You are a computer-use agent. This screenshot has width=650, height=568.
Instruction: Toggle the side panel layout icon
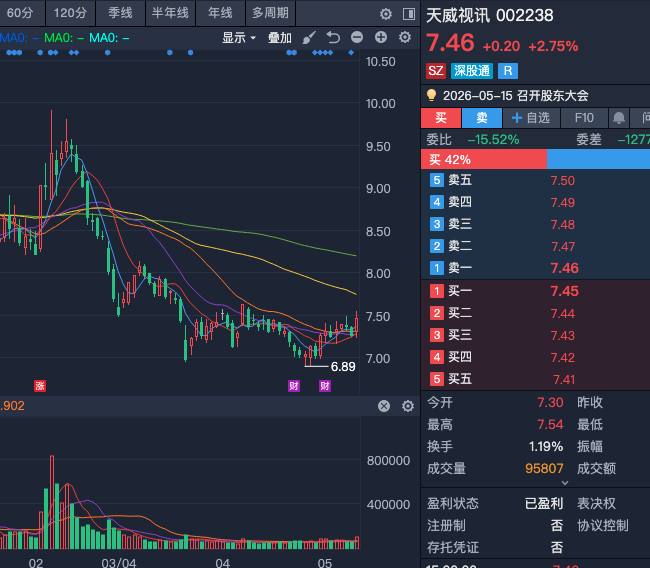[409, 14]
